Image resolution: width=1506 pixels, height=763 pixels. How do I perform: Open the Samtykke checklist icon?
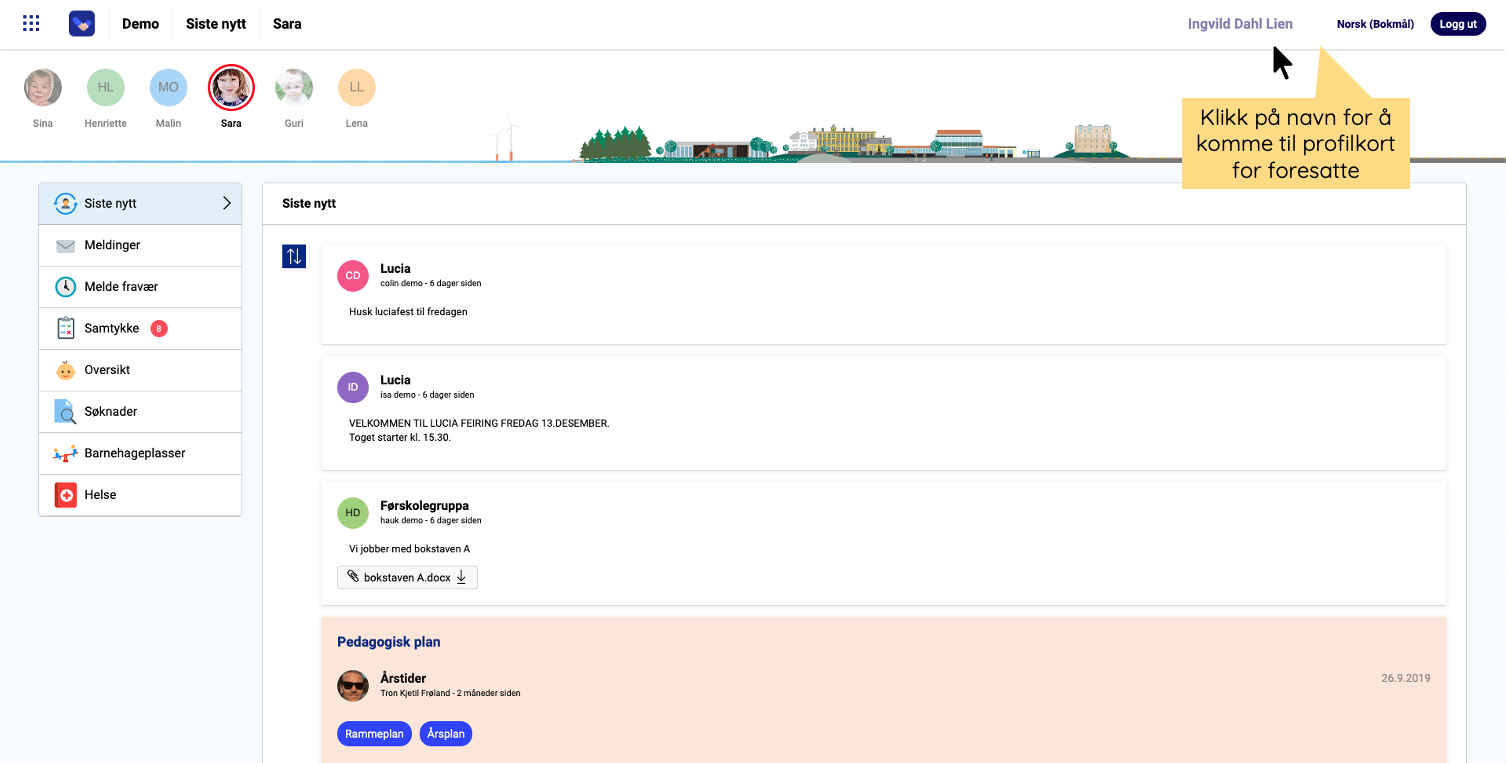click(x=66, y=329)
